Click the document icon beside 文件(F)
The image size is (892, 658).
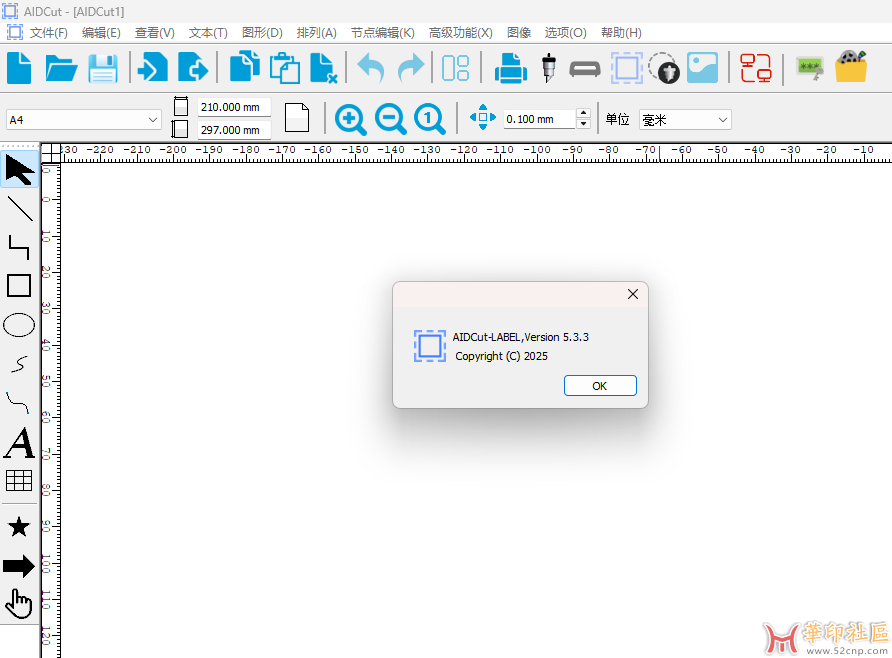pyautogui.click(x=15, y=32)
